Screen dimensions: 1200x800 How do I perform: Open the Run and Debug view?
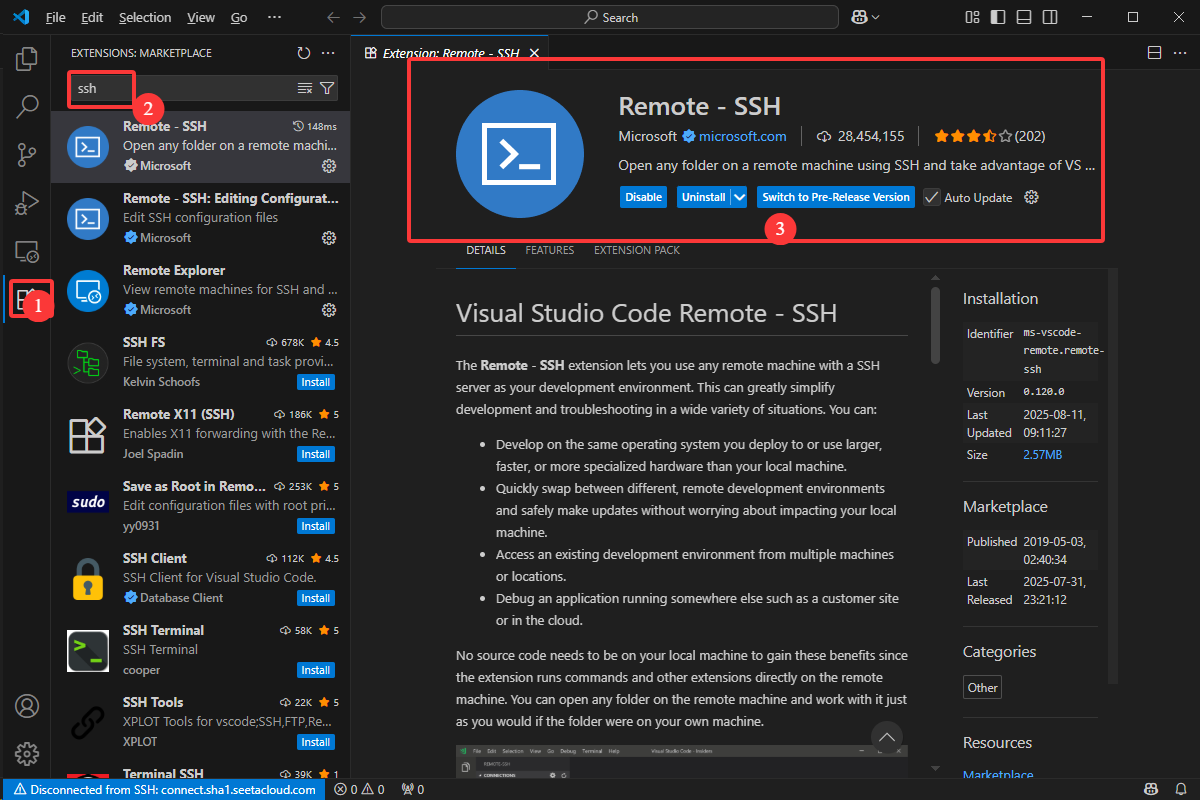click(27, 202)
